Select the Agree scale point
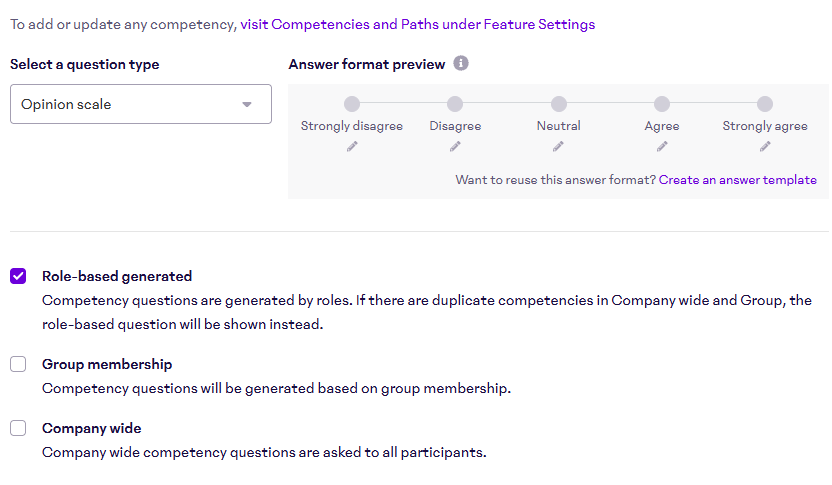This screenshot has width=832, height=485. pos(662,104)
